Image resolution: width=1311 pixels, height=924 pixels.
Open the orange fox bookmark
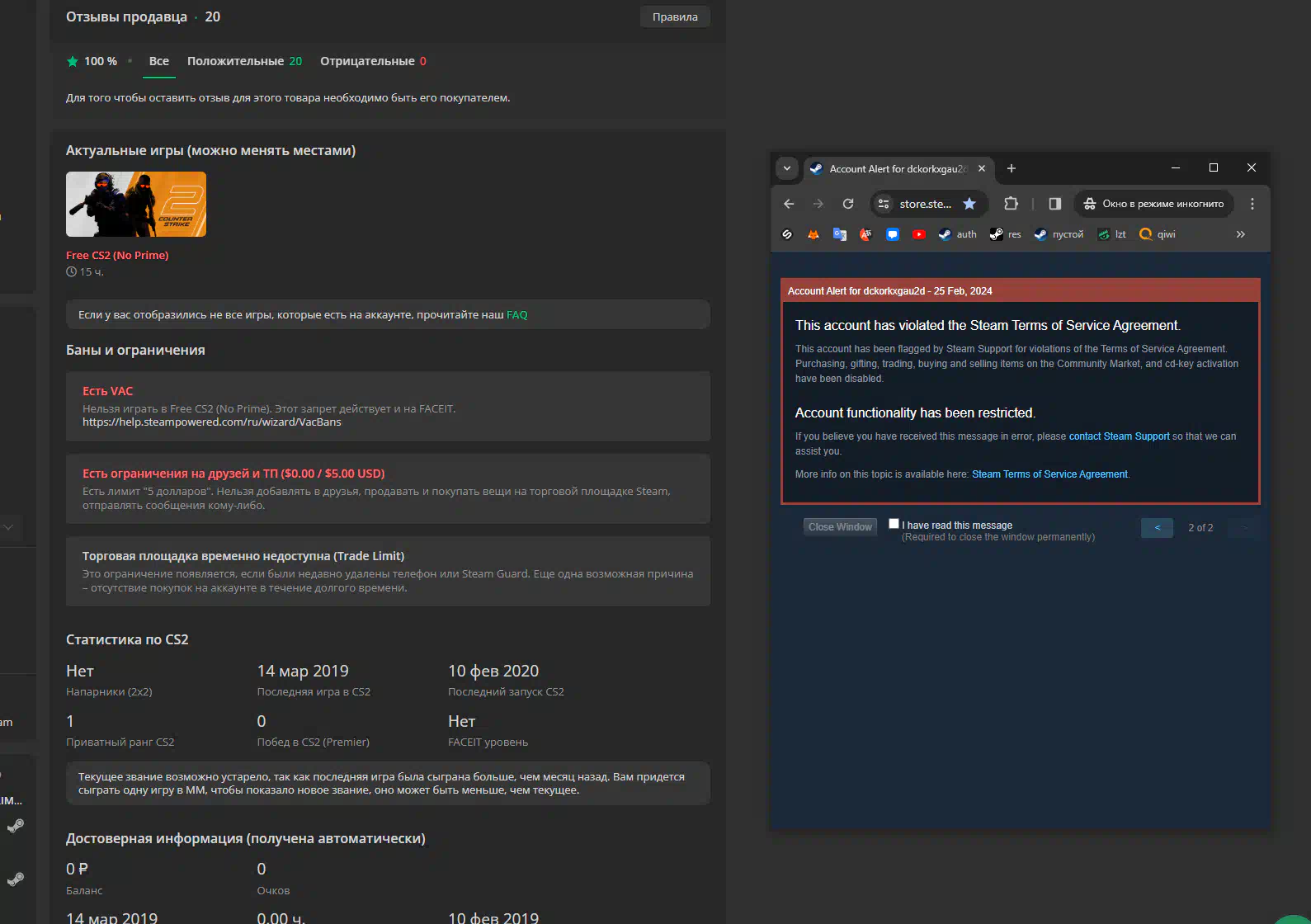813,234
